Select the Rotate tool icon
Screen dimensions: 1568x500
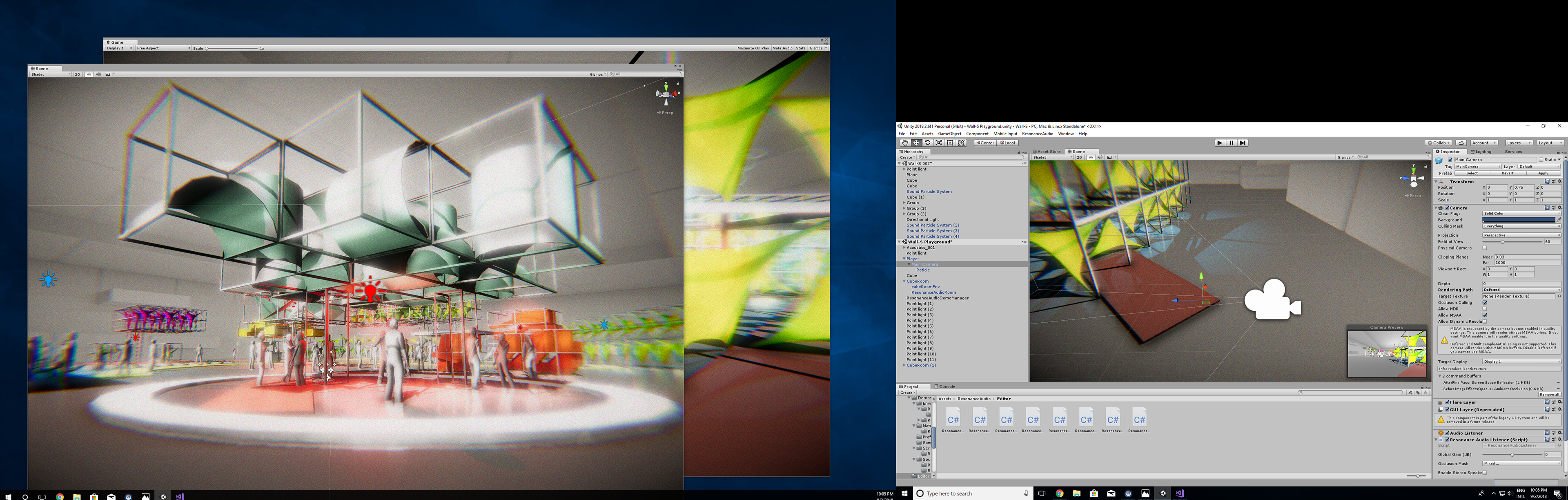tap(928, 143)
